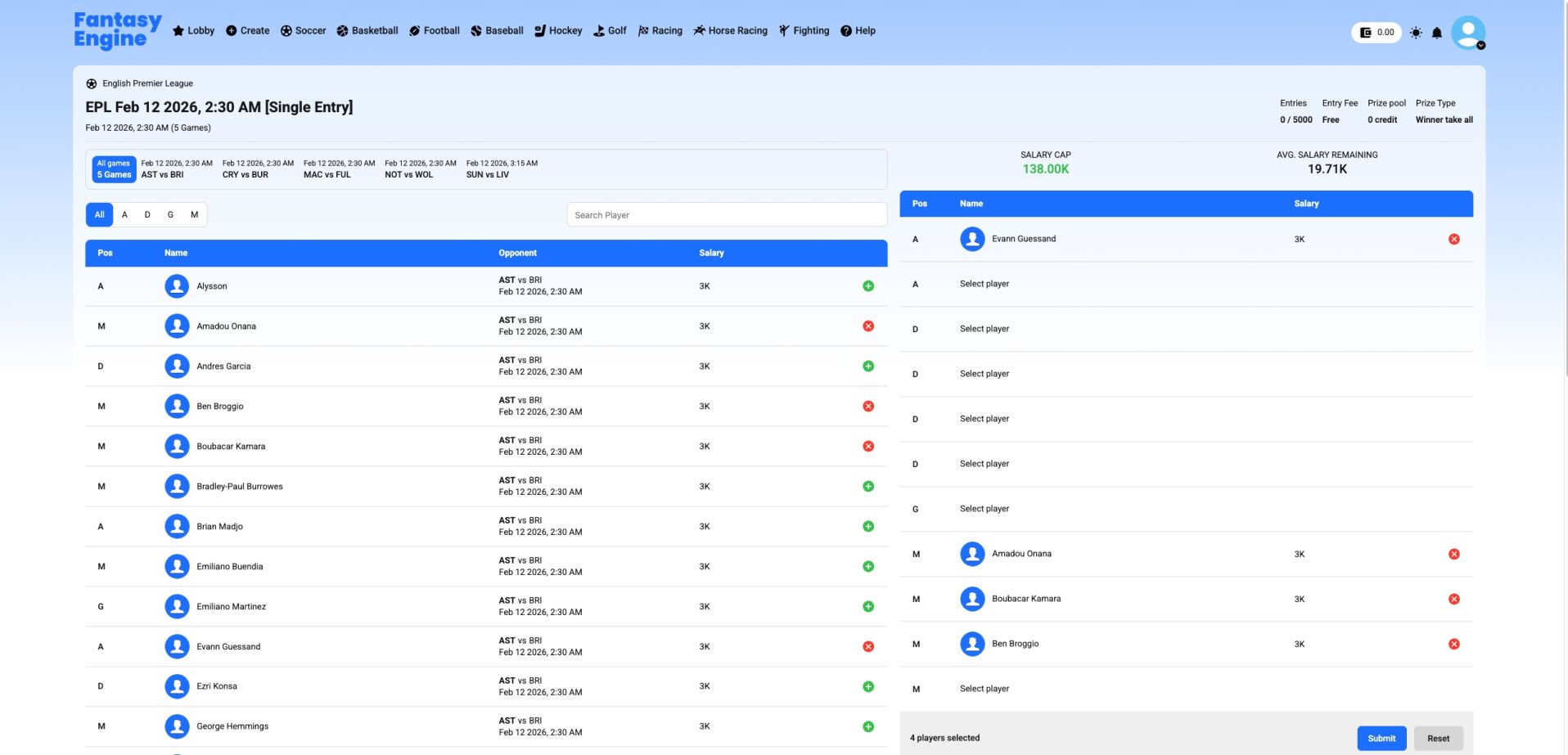Reset the selected players

[1438, 738]
